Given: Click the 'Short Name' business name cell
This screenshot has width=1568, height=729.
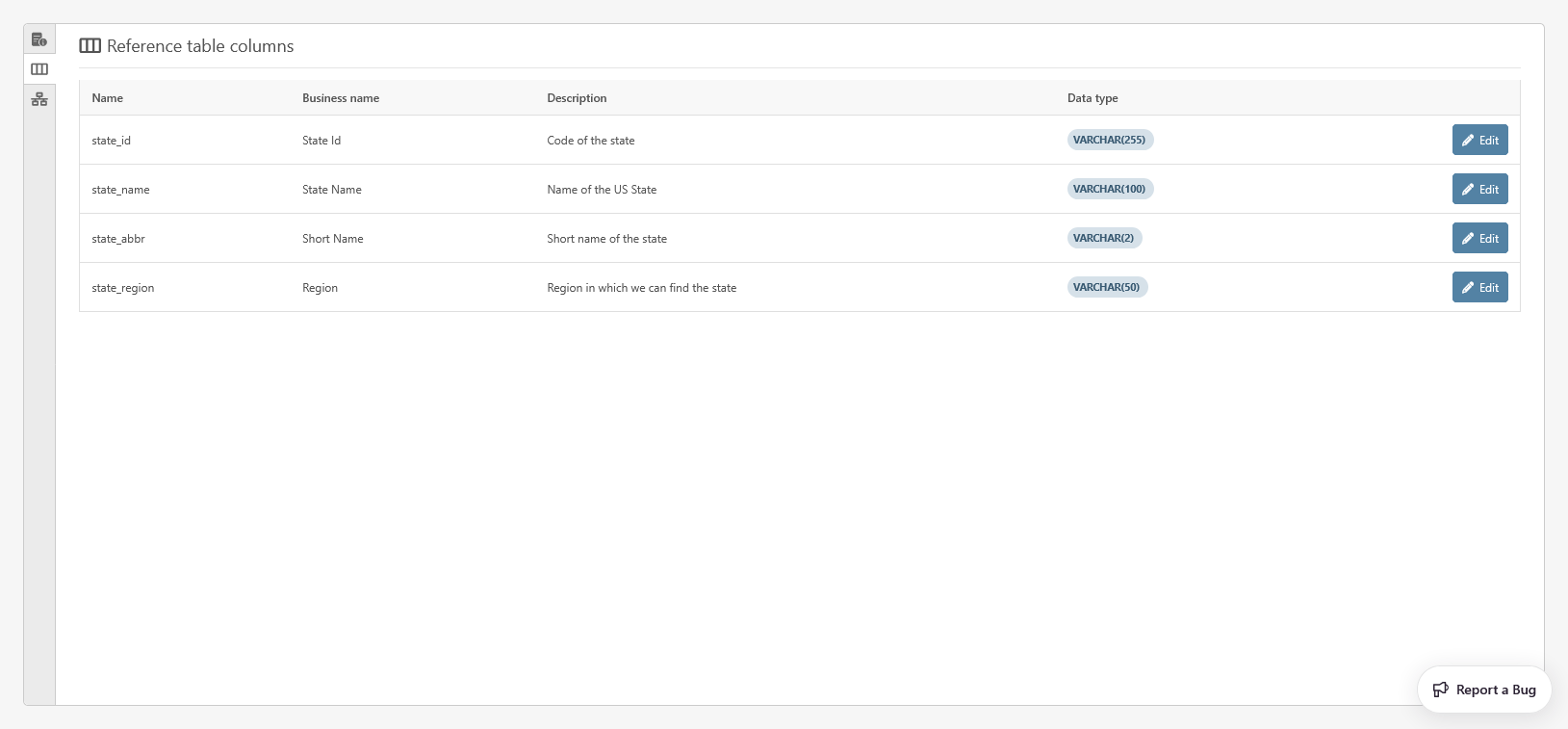Looking at the screenshot, I should (333, 239).
